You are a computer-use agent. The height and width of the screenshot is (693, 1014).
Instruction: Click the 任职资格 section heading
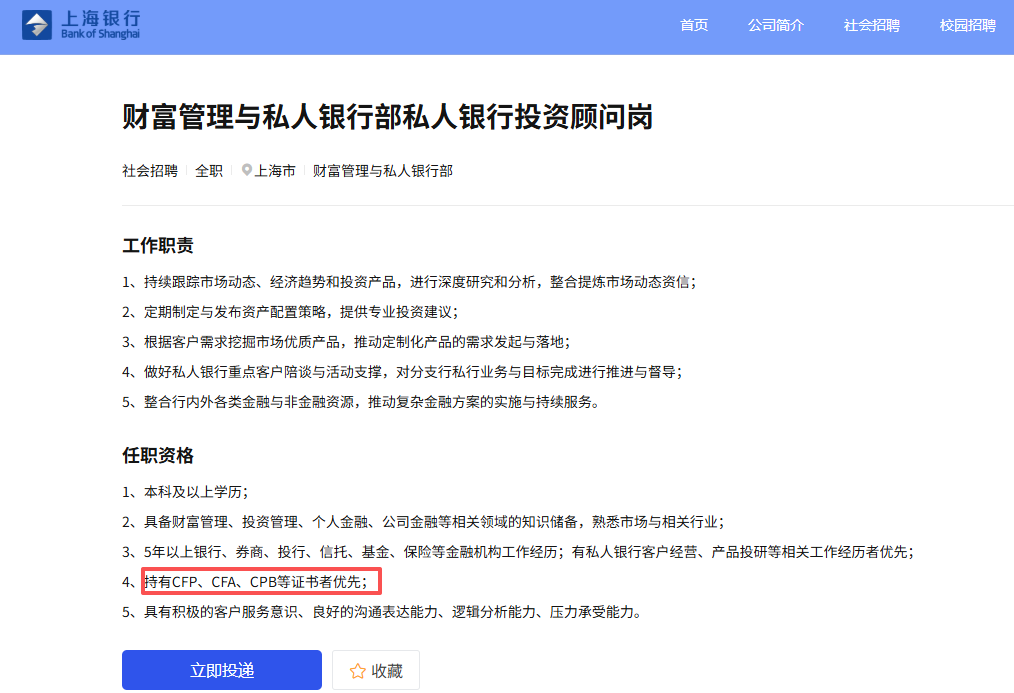[158, 456]
